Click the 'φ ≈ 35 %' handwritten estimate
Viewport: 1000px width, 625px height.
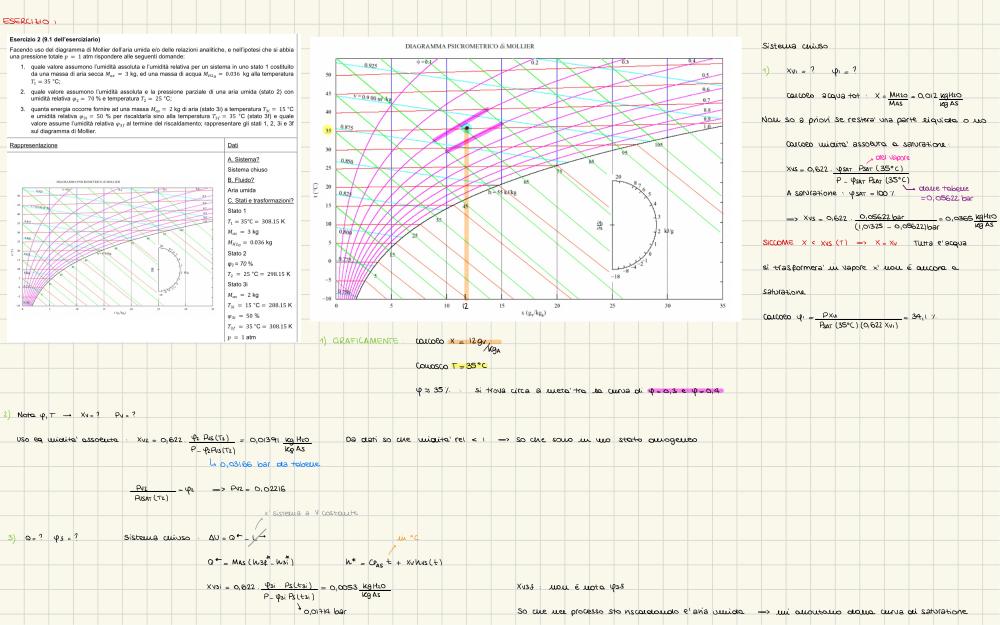tap(433, 391)
